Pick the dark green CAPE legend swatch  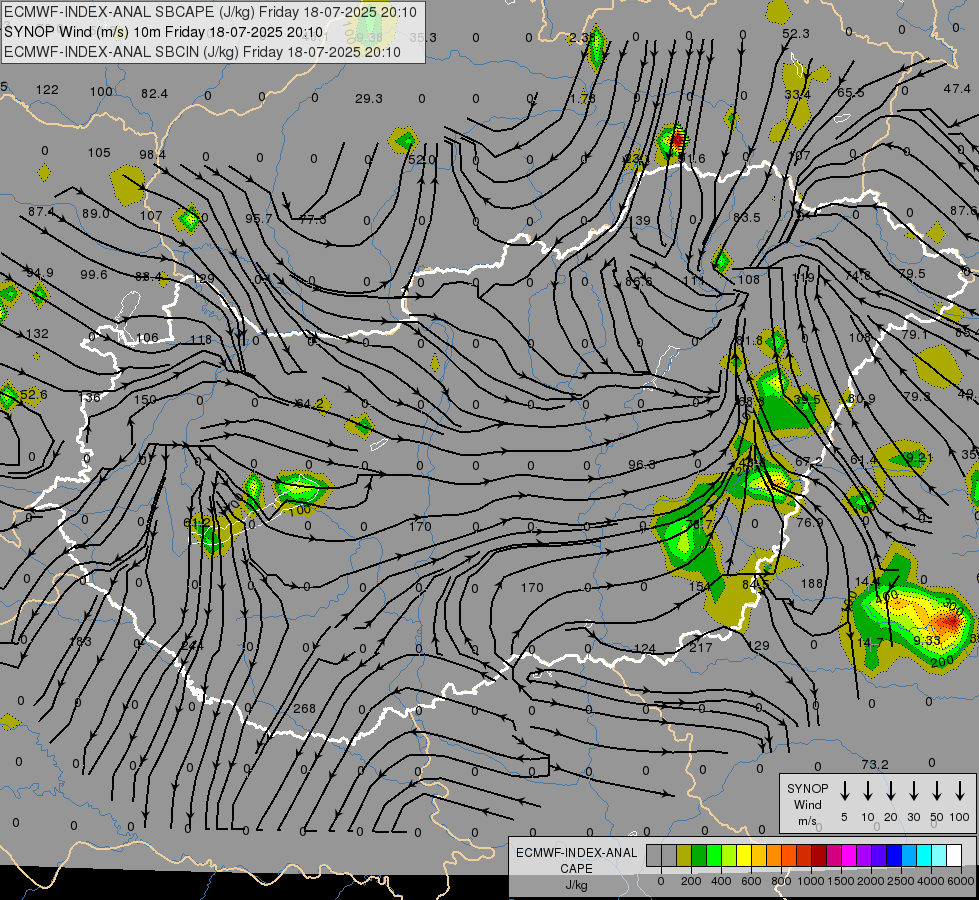coord(699,856)
